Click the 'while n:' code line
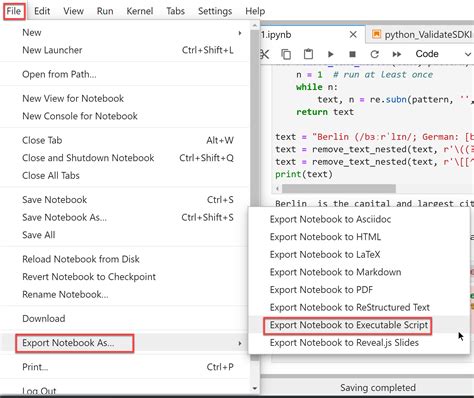The image size is (474, 398). [317, 87]
